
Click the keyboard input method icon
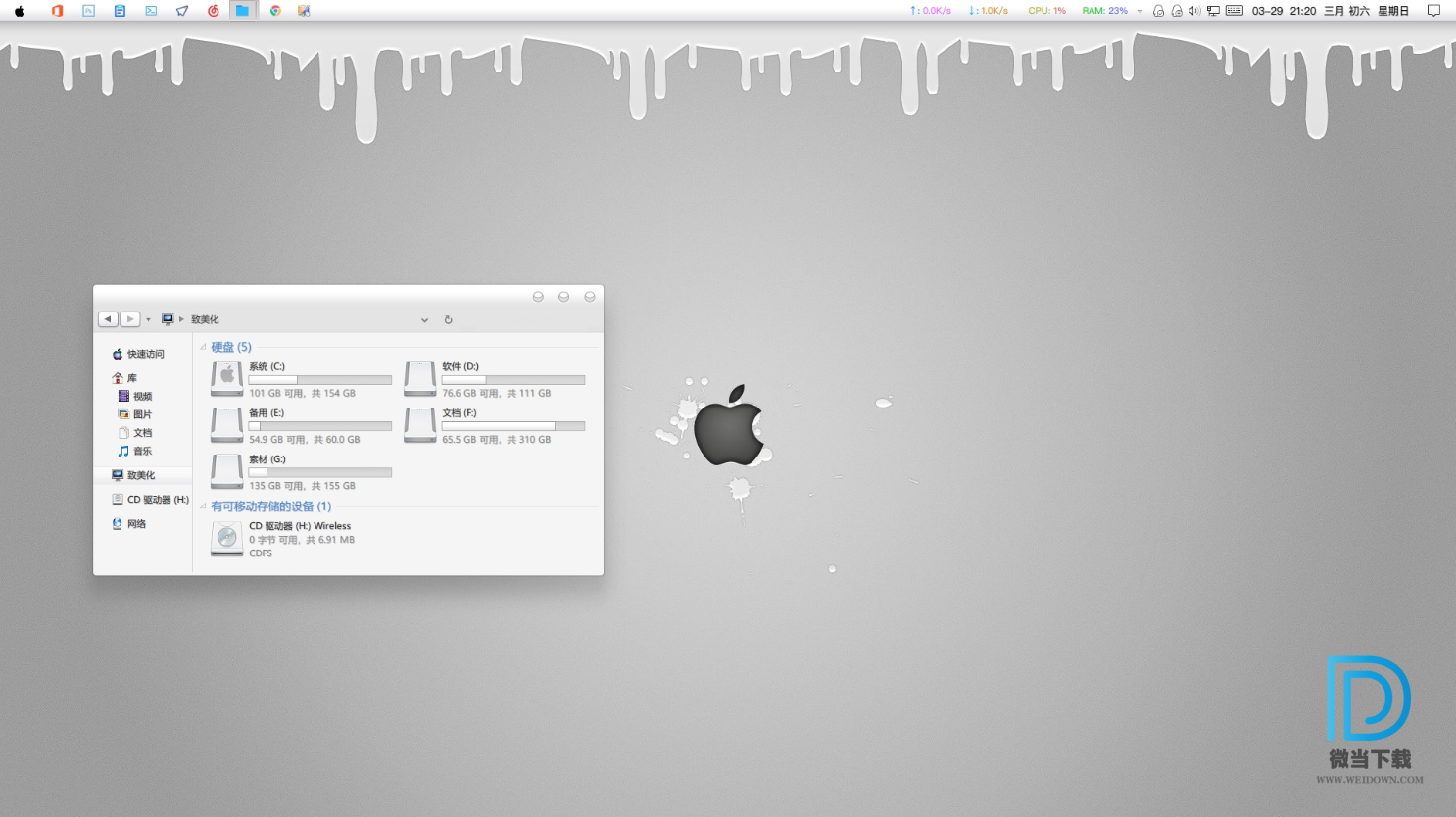(x=1235, y=11)
